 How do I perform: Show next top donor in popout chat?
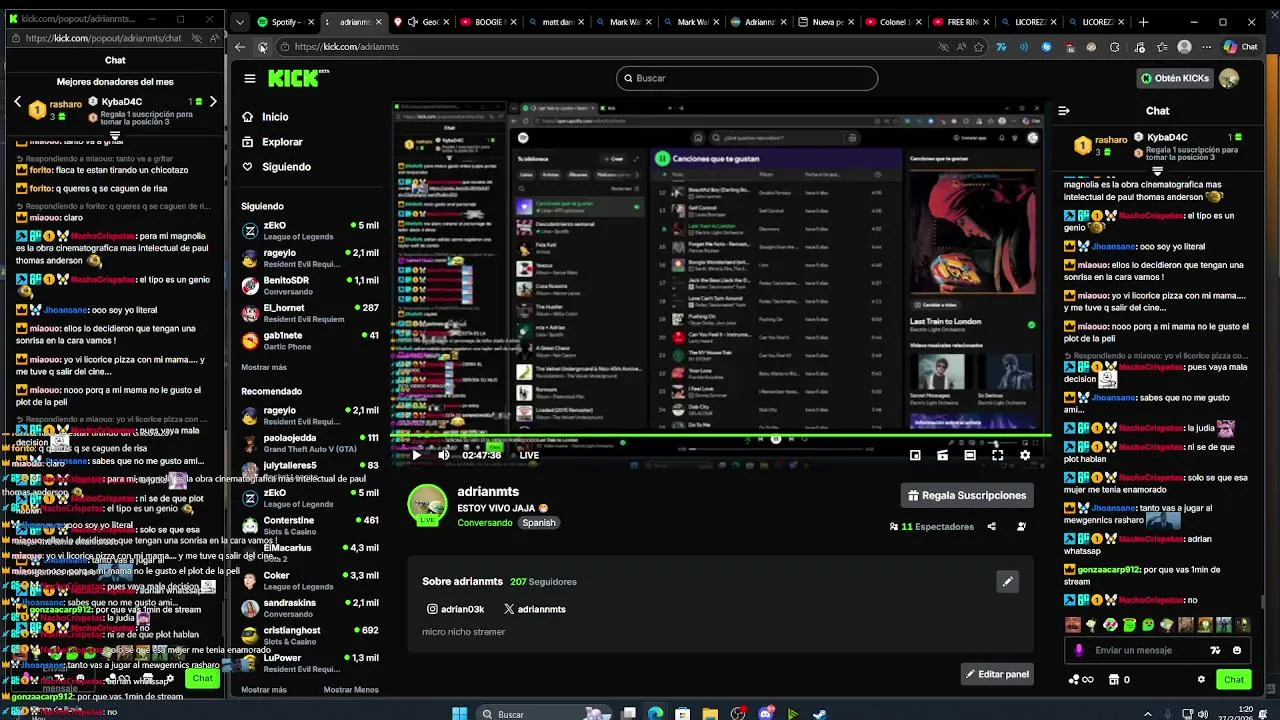pyautogui.click(x=213, y=102)
